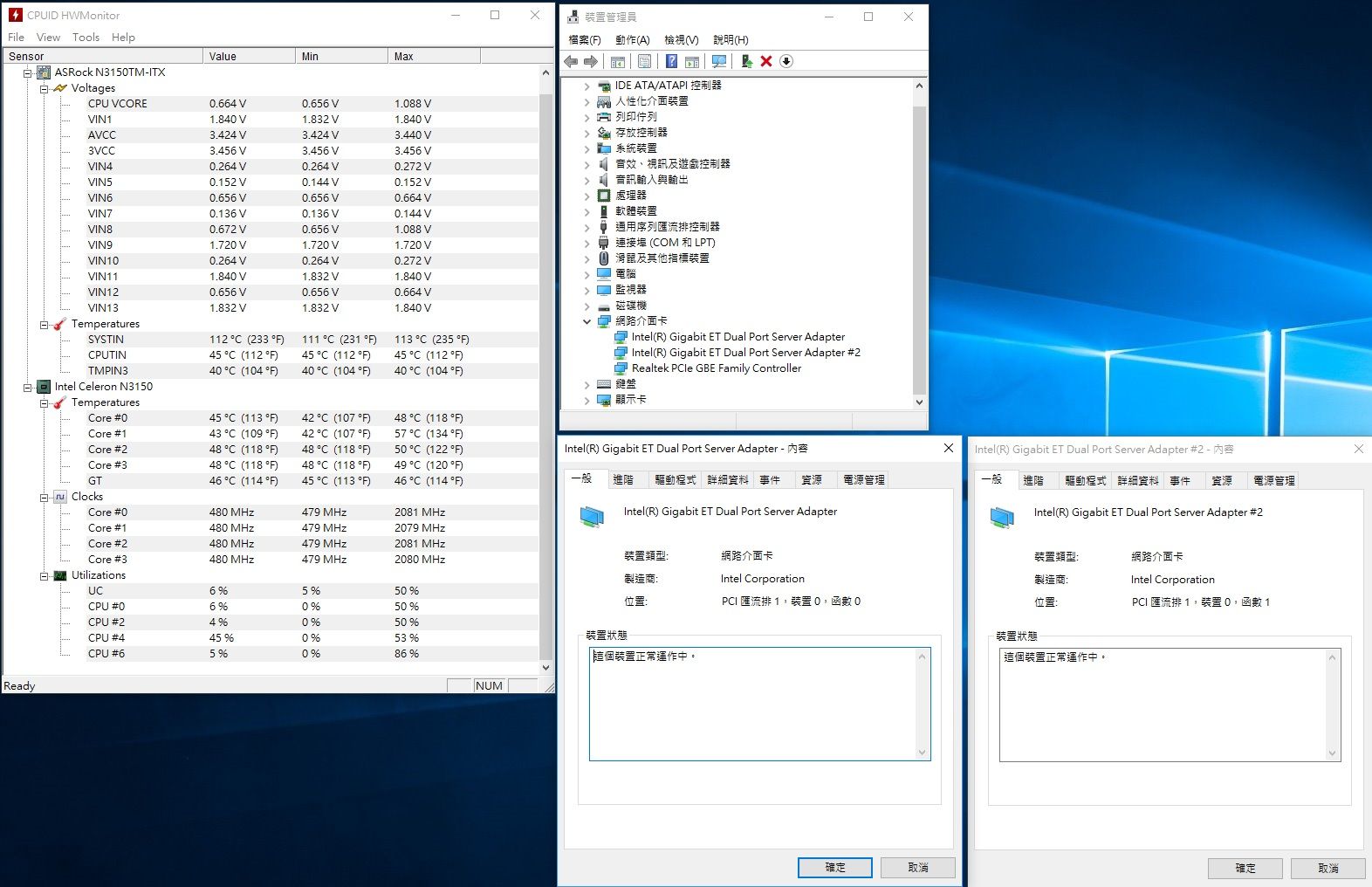Click 確定 button in Adapter #2 properties dialog
Viewport: 1372px width, 887px height.
pos(1245,869)
